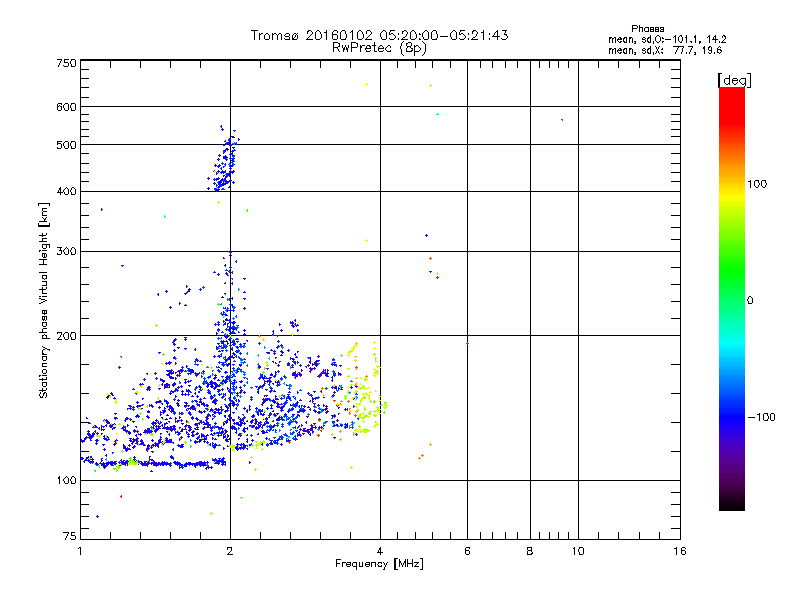The height and width of the screenshot is (600, 800).
Task: Click the '200' y-axis tick label
Action: click(x=66, y=336)
